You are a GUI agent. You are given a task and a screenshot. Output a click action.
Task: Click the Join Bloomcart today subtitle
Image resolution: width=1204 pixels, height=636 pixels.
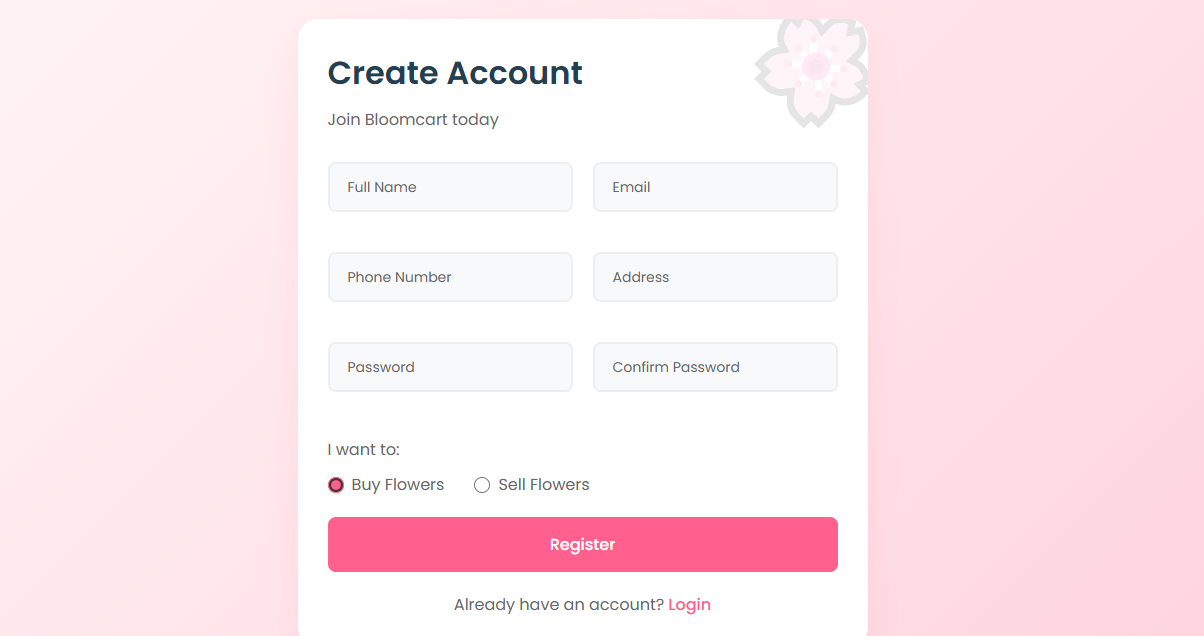(x=413, y=119)
